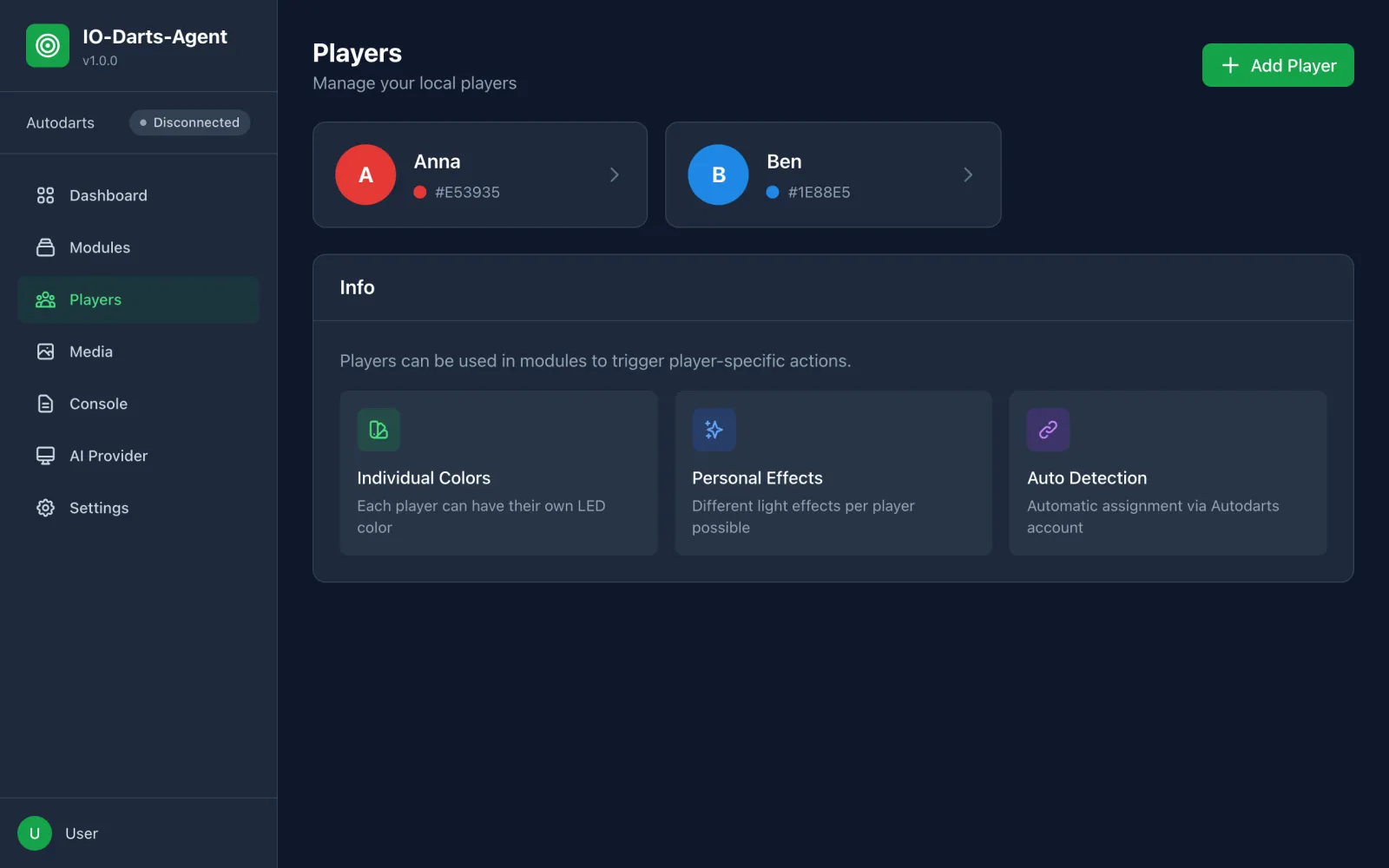The width and height of the screenshot is (1389, 868).
Task: Click the Players menu label in sidebar
Action: pyautogui.click(x=95, y=299)
